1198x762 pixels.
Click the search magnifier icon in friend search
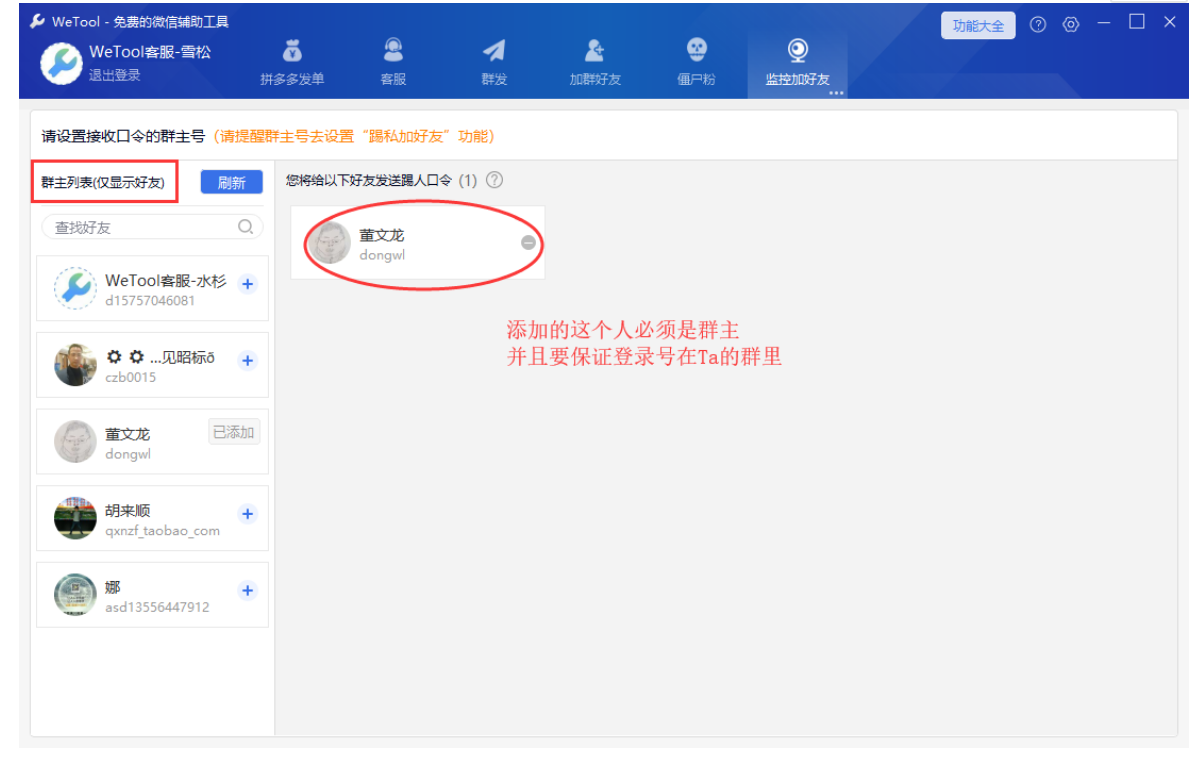point(245,227)
